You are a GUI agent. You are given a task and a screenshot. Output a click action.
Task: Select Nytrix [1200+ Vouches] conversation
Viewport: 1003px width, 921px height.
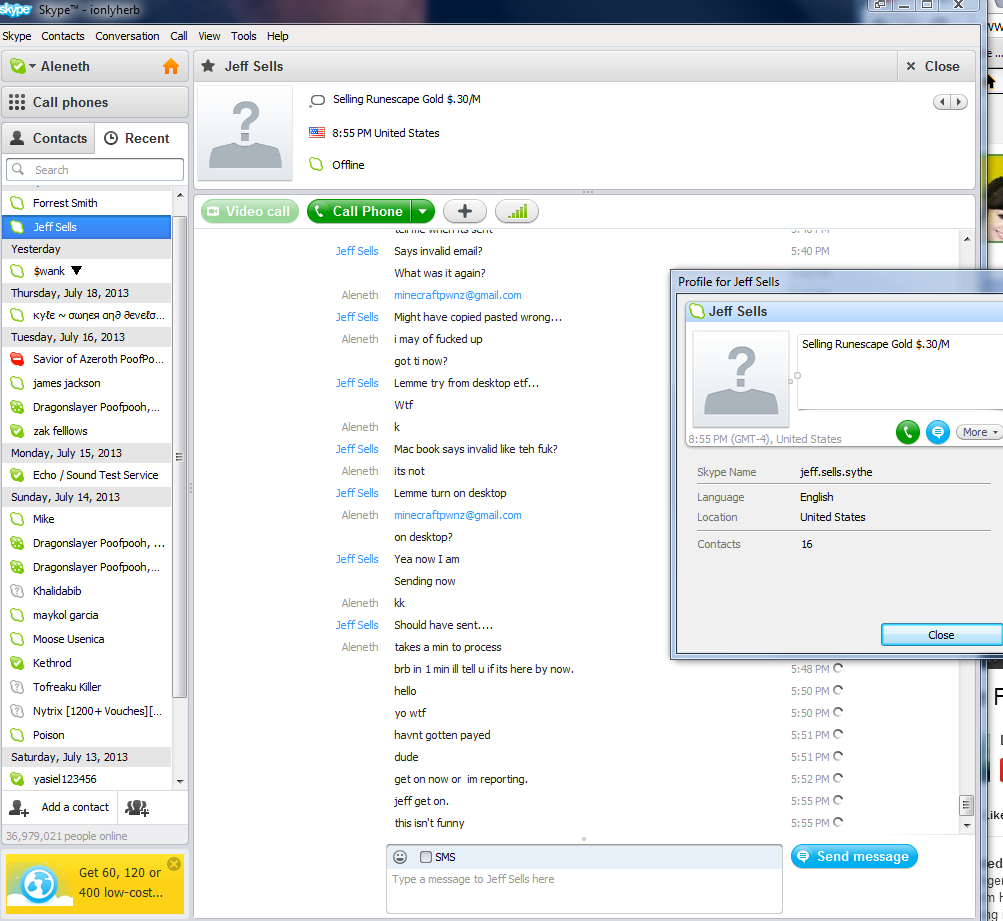pyautogui.click(x=87, y=711)
